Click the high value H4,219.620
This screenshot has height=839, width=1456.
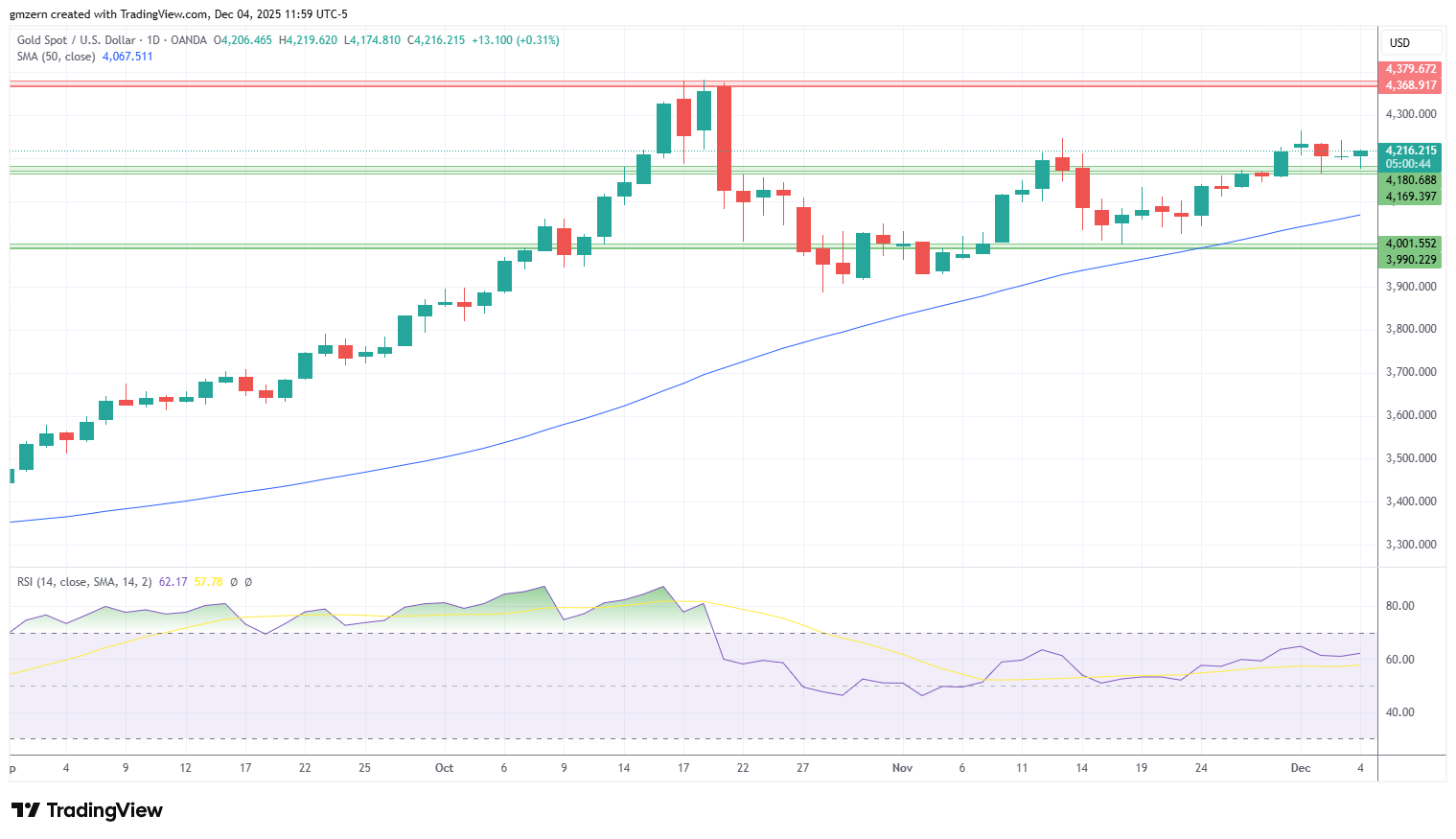[x=308, y=40]
